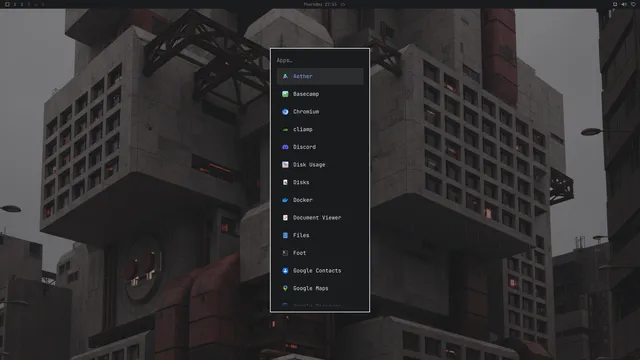Open the Disks utility

320,182
